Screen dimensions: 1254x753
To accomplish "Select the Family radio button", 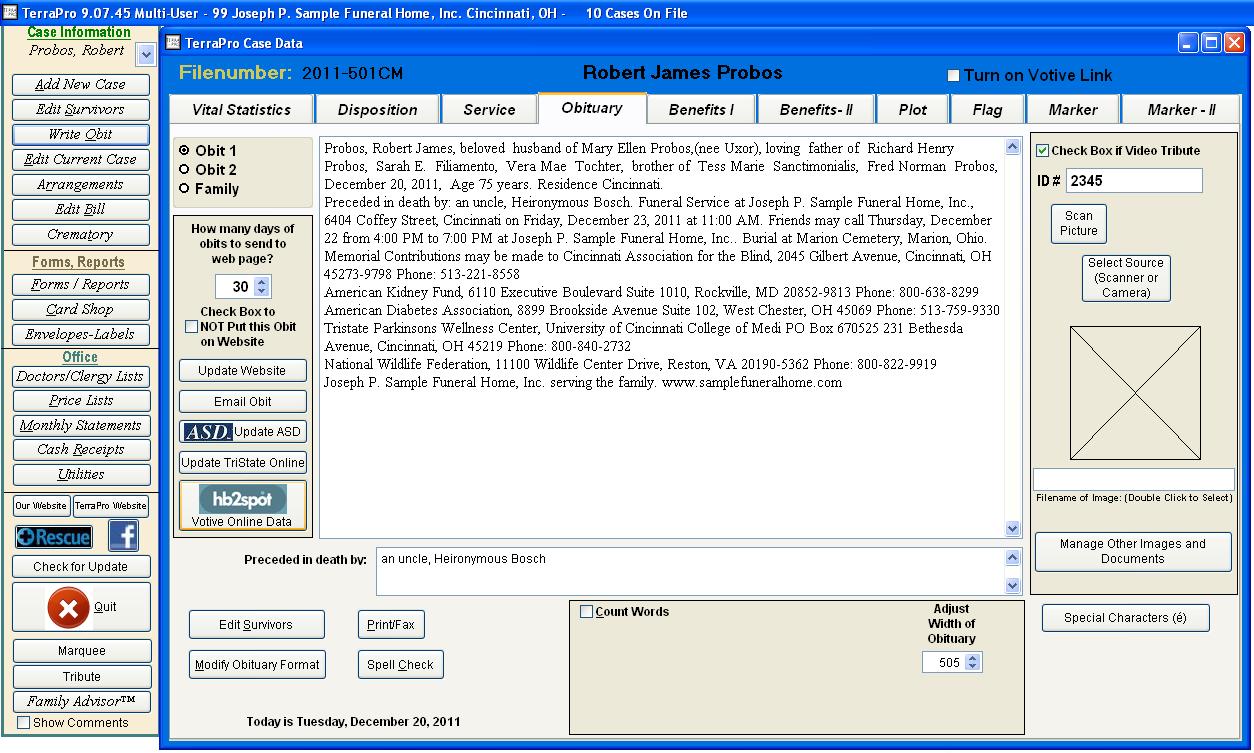I will click(184, 188).
